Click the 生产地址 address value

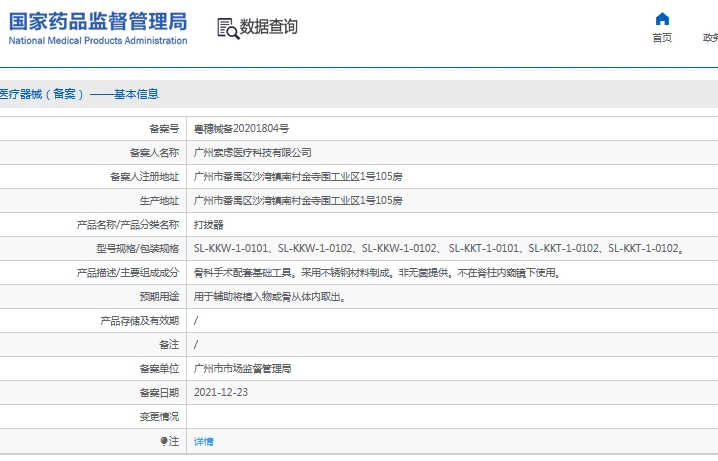298,201
